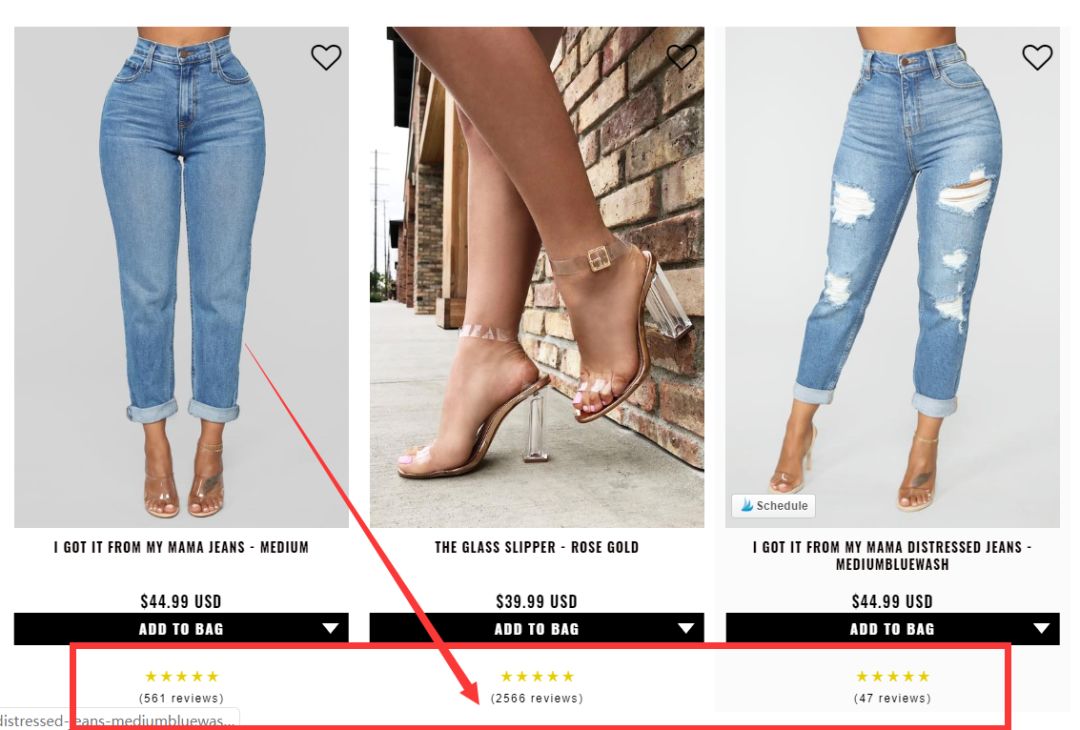The image size is (1080, 730).
Task: Click five-star rating under Glass Slipper
Action: [x=537, y=676]
